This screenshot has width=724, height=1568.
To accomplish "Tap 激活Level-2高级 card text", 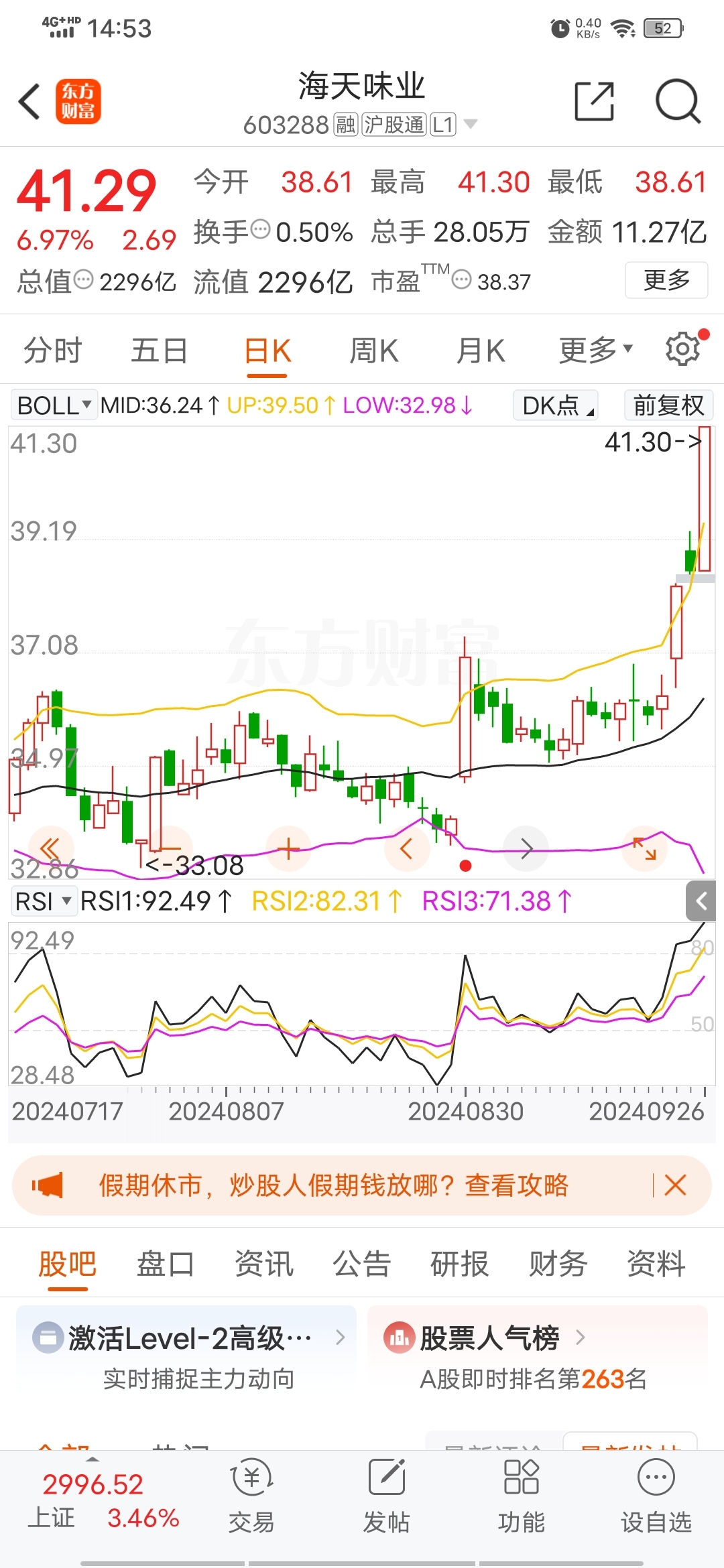I will pos(190,1338).
